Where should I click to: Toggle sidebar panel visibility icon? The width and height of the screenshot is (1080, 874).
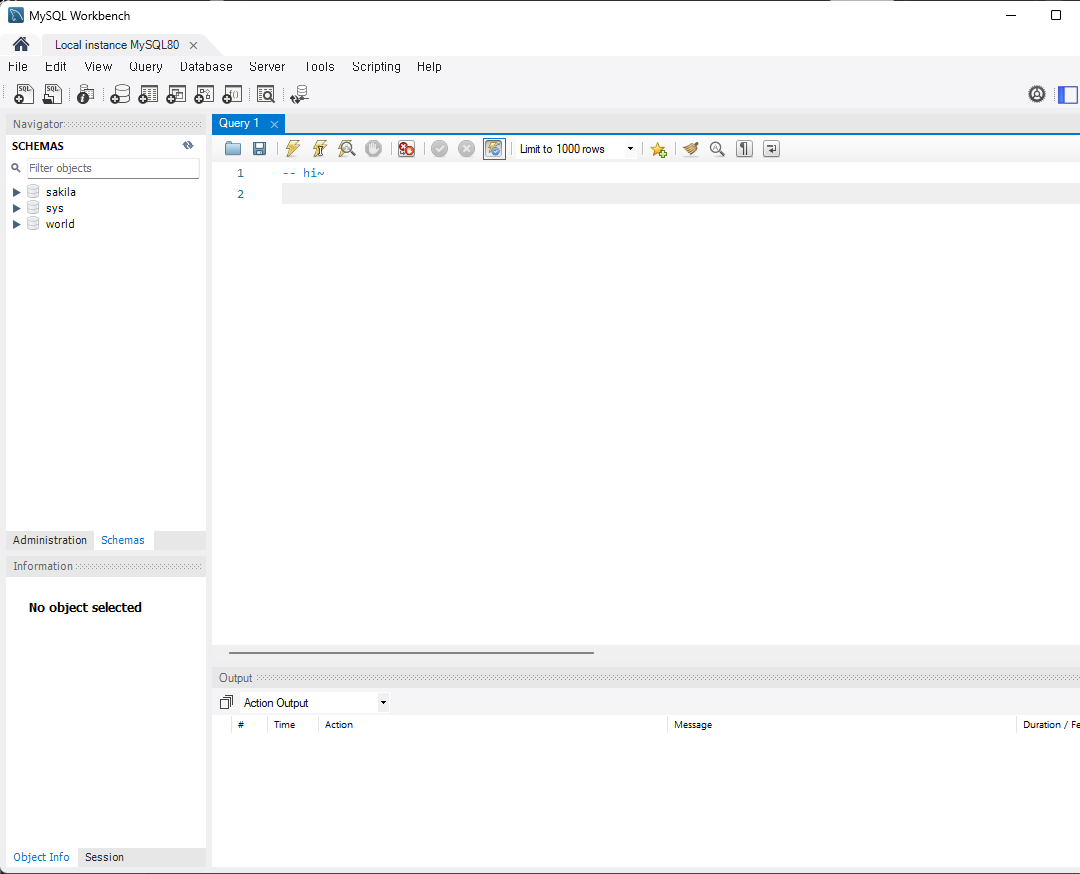(1068, 94)
